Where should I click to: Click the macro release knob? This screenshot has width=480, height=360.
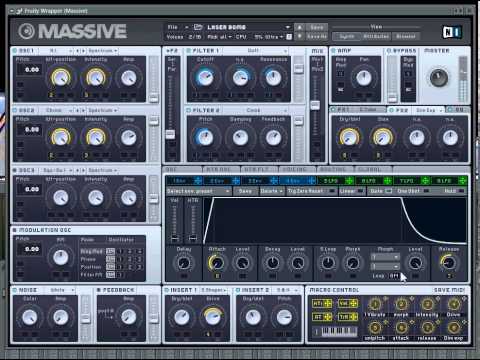tap(427, 328)
